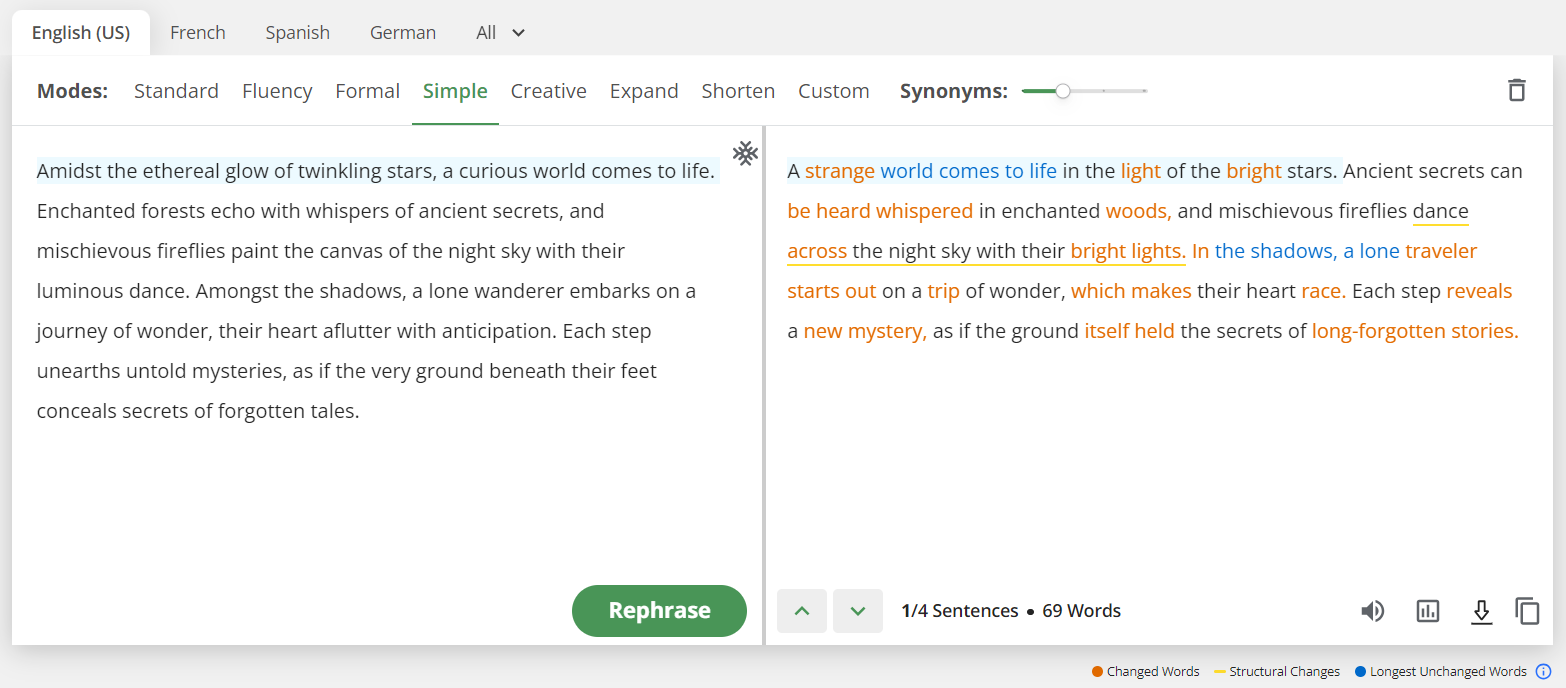Listen to output with speaker icon
The height and width of the screenshot is (688, 1566).
click(1373, 611)
